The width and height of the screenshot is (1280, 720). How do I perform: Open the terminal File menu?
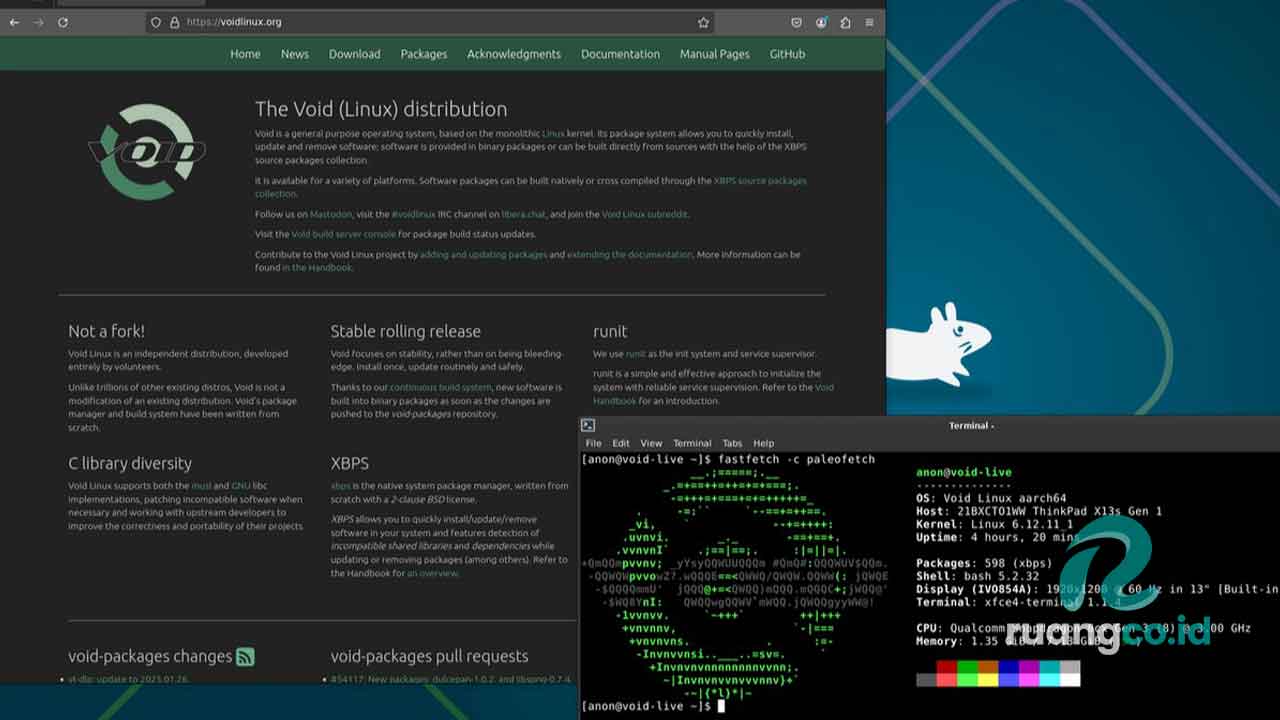pyautogui.click(x=593, y=443)
